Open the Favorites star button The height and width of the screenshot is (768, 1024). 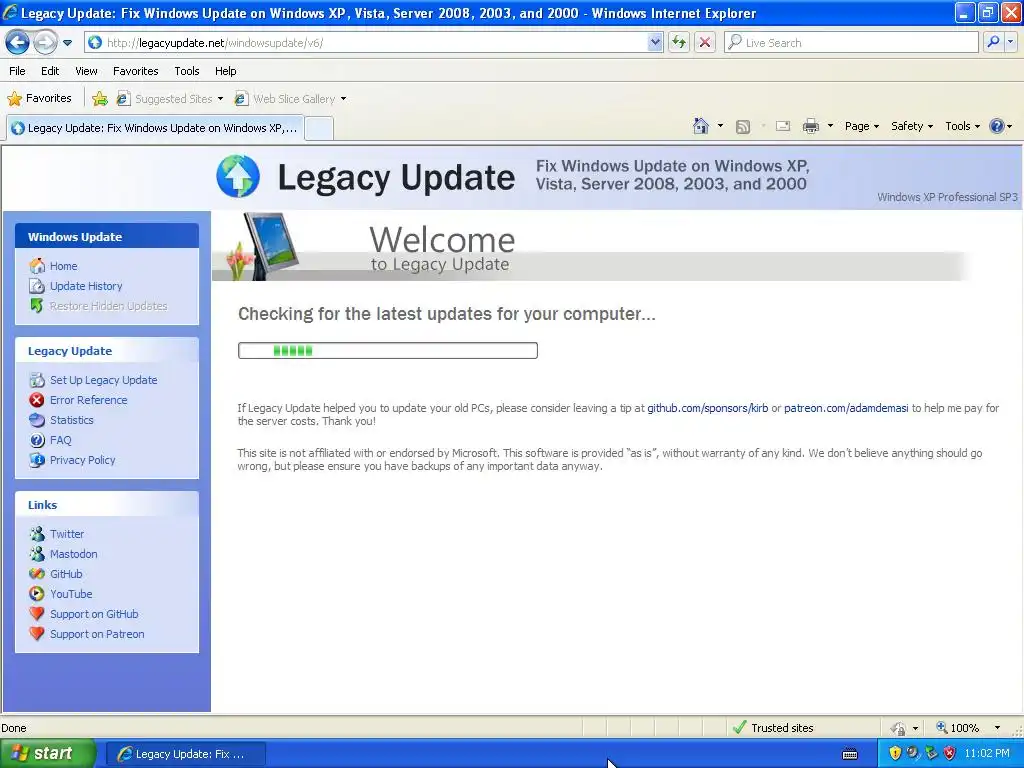39,99
